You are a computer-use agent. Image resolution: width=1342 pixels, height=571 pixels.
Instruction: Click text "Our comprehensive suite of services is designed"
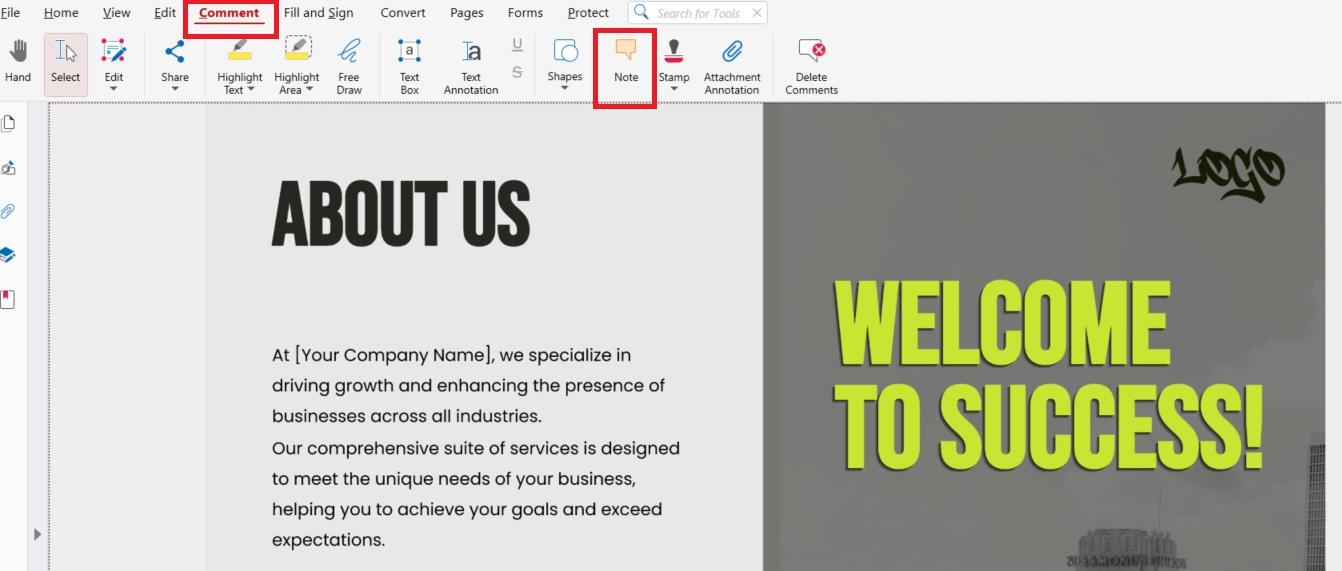coord(476,448)
